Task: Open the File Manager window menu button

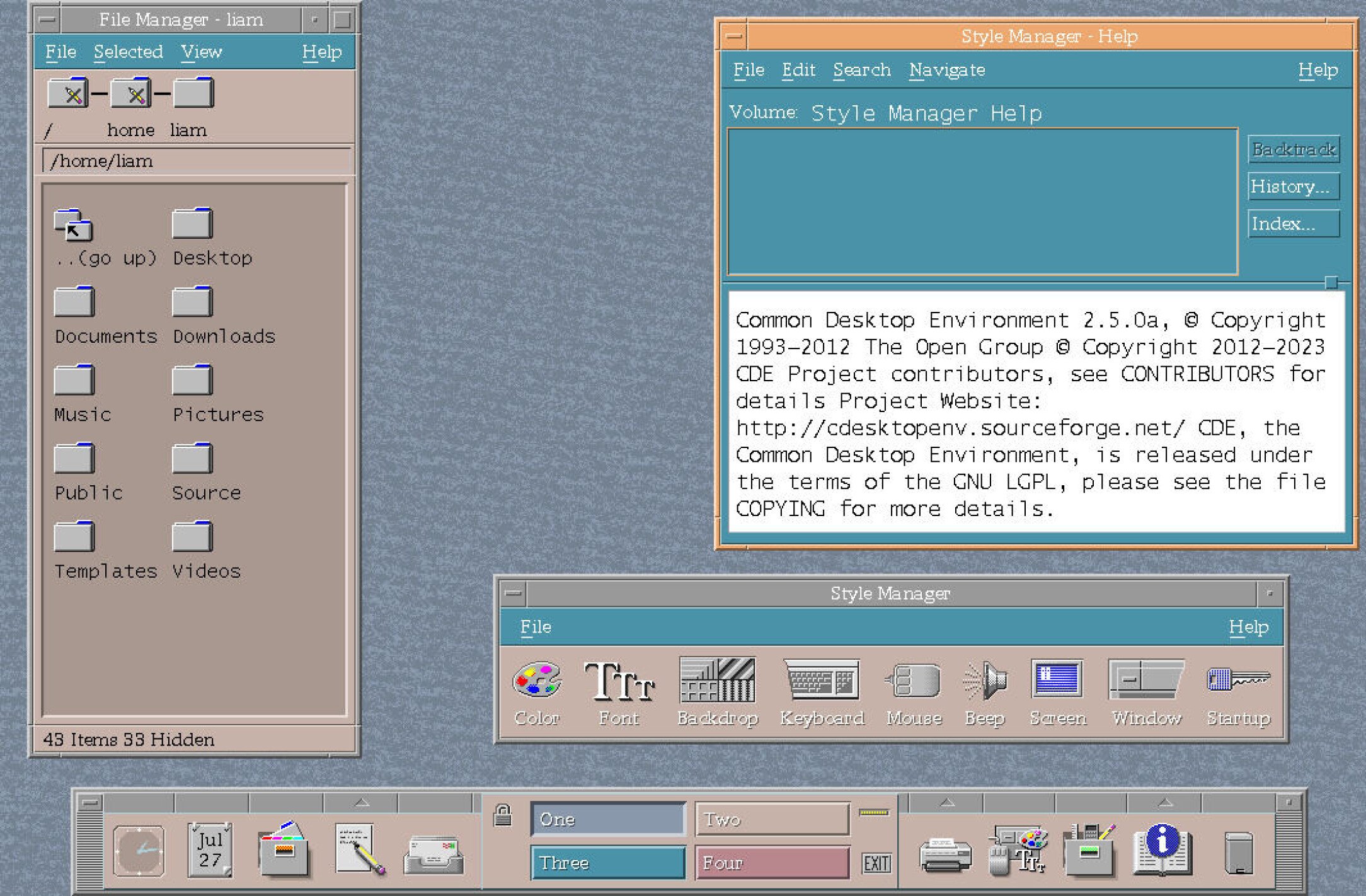Action: pyautogui.click(x=47, y=20)
